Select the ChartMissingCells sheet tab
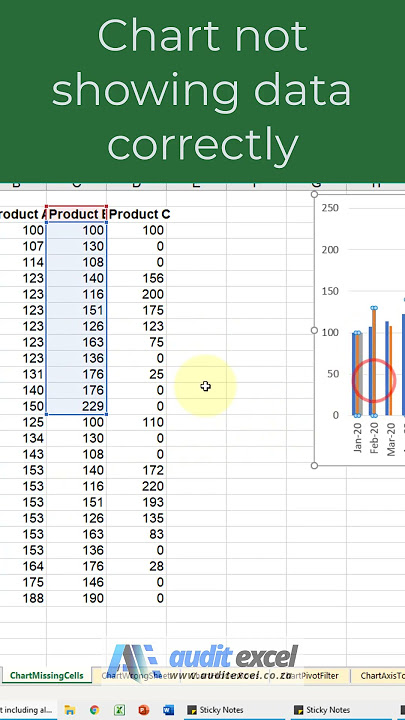 click(46, 675)
